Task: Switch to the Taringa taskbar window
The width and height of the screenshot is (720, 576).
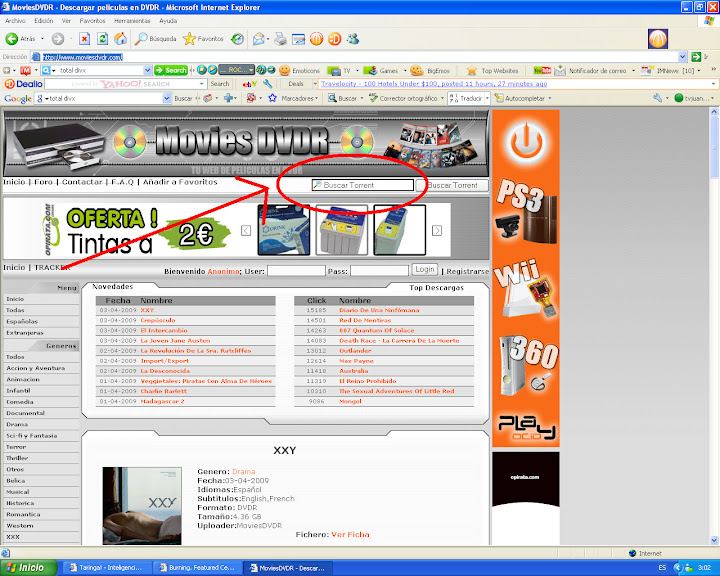Action: point(106,568)
